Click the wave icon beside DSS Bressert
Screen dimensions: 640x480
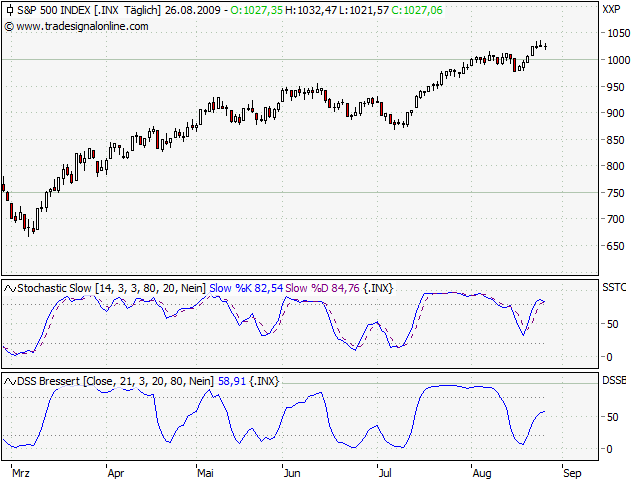pyautogui.click(x=10, y=382)
